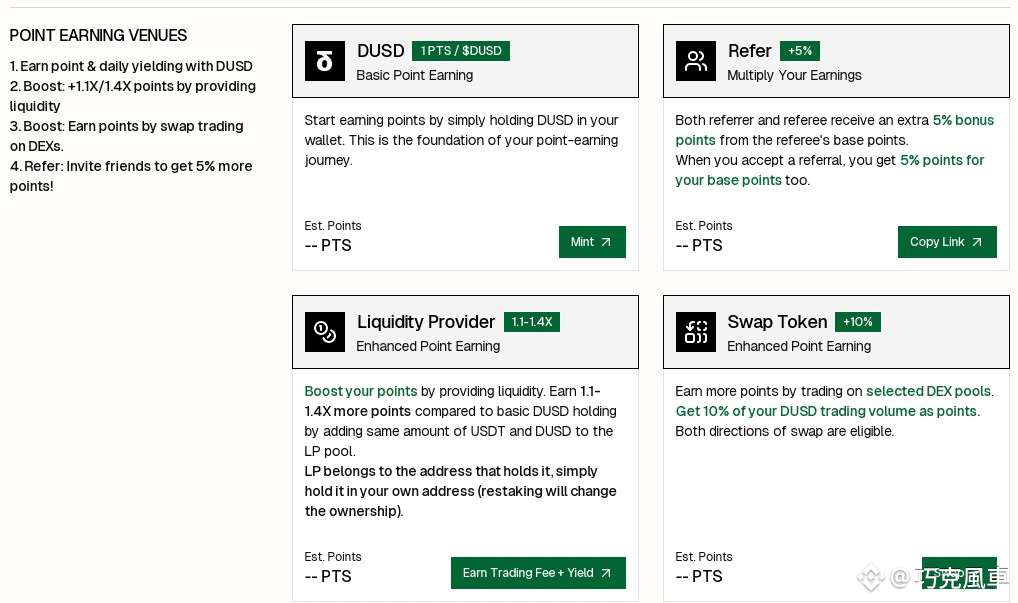Screen dimensions: 1018x603
Task: Click arrow icon on Earn Trading Fee button
Action: pos(606,573)
